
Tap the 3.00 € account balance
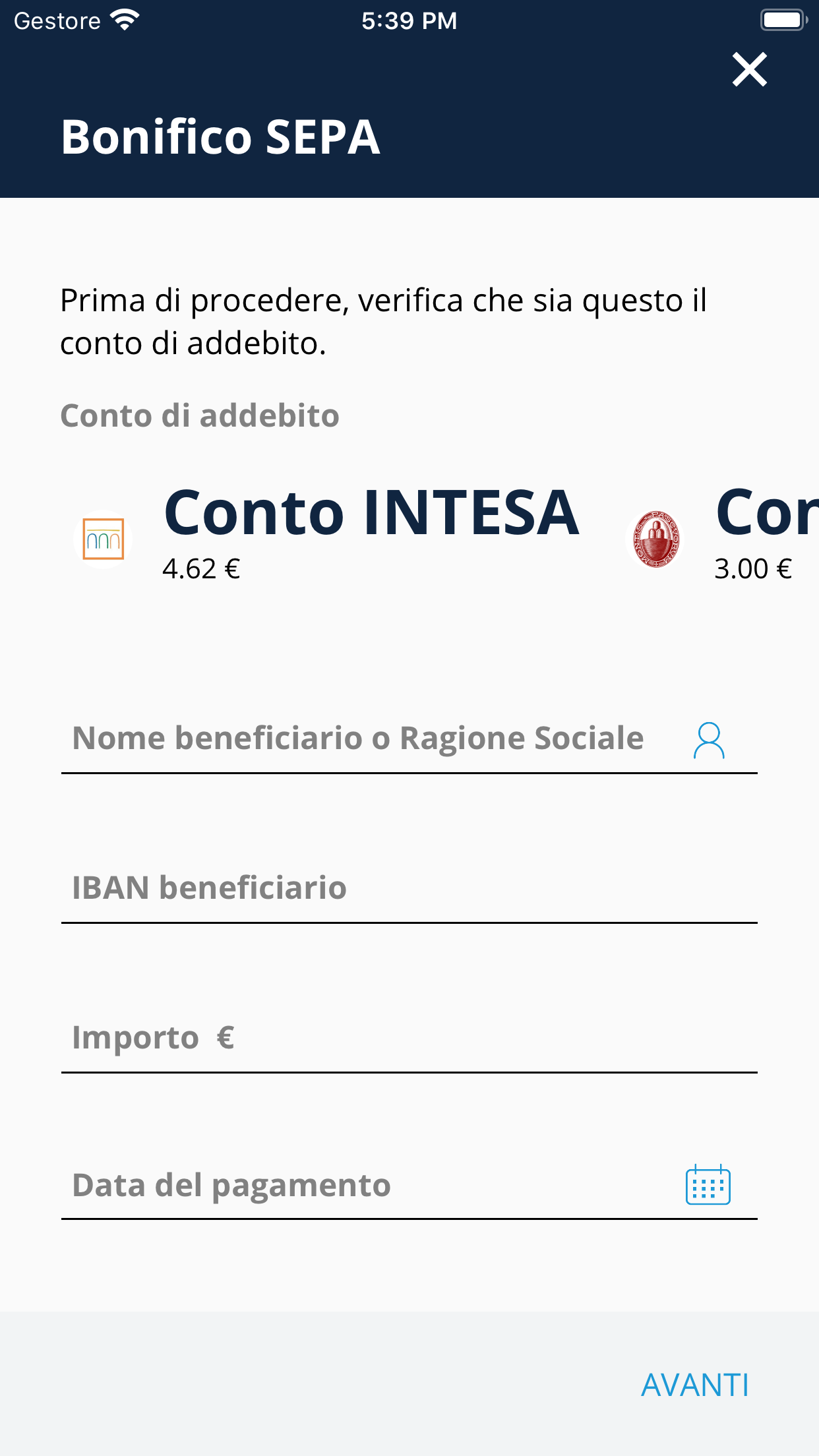point(753,569)
